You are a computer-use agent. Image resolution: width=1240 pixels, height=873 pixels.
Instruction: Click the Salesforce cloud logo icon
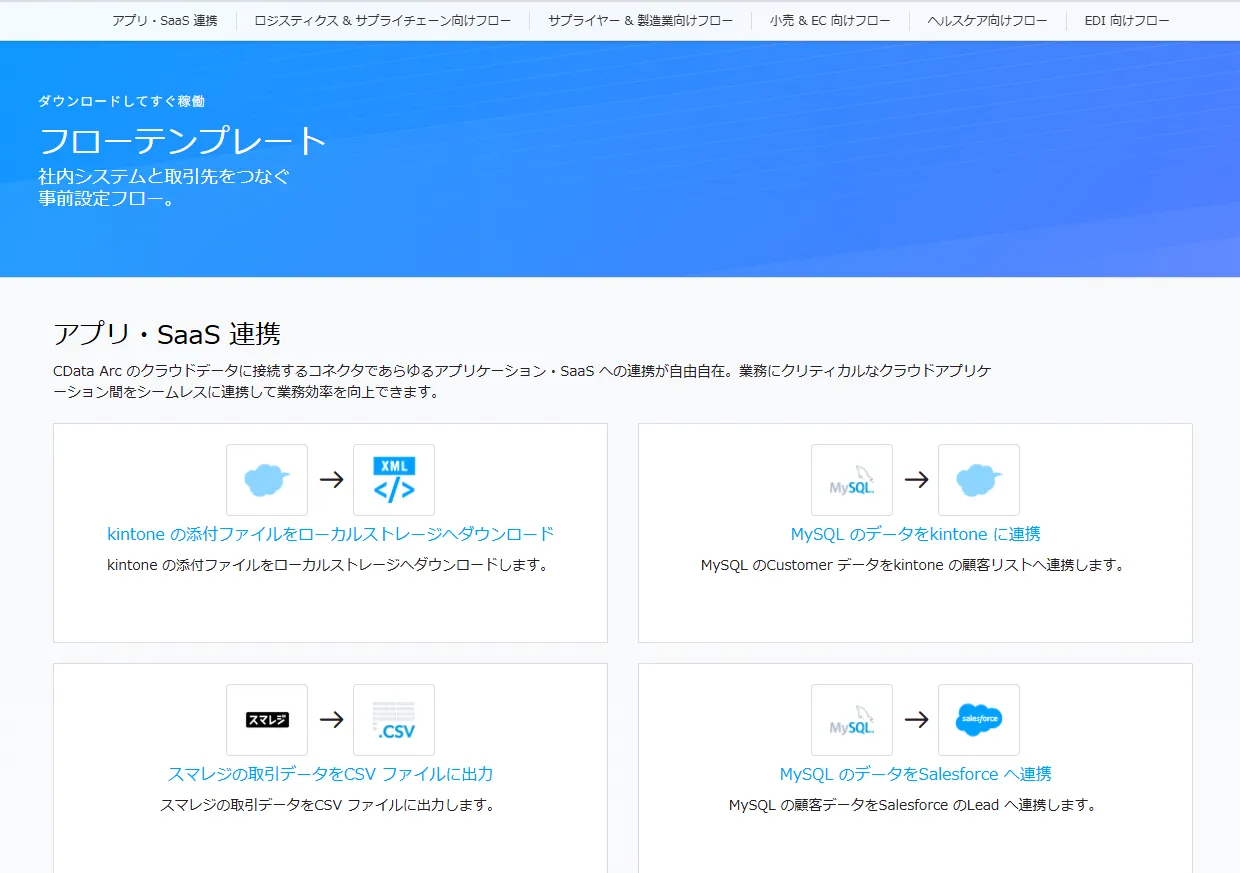click(979, 720)
